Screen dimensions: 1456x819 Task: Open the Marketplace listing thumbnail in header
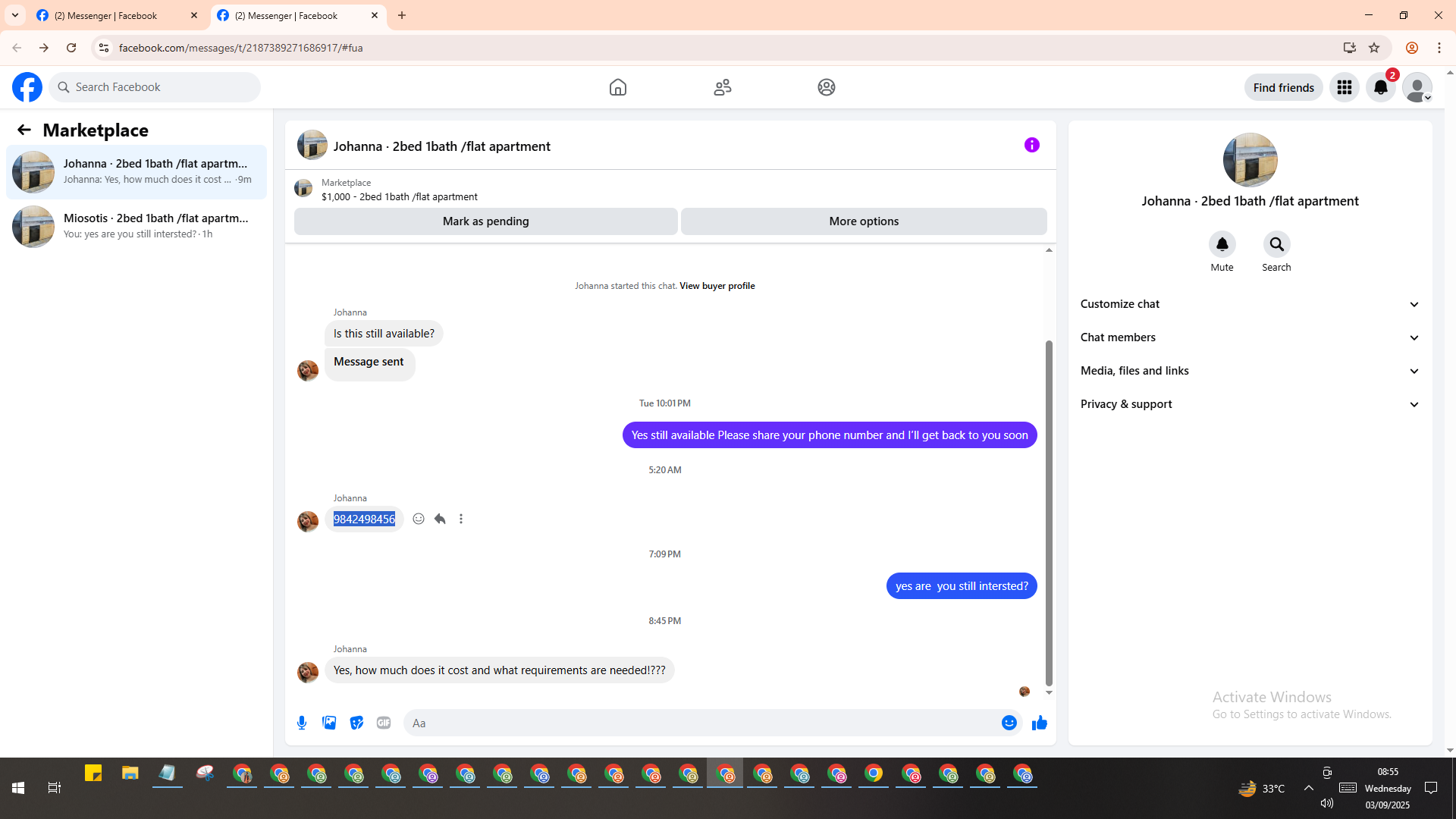pyautogui.click(x=303, y=188)
